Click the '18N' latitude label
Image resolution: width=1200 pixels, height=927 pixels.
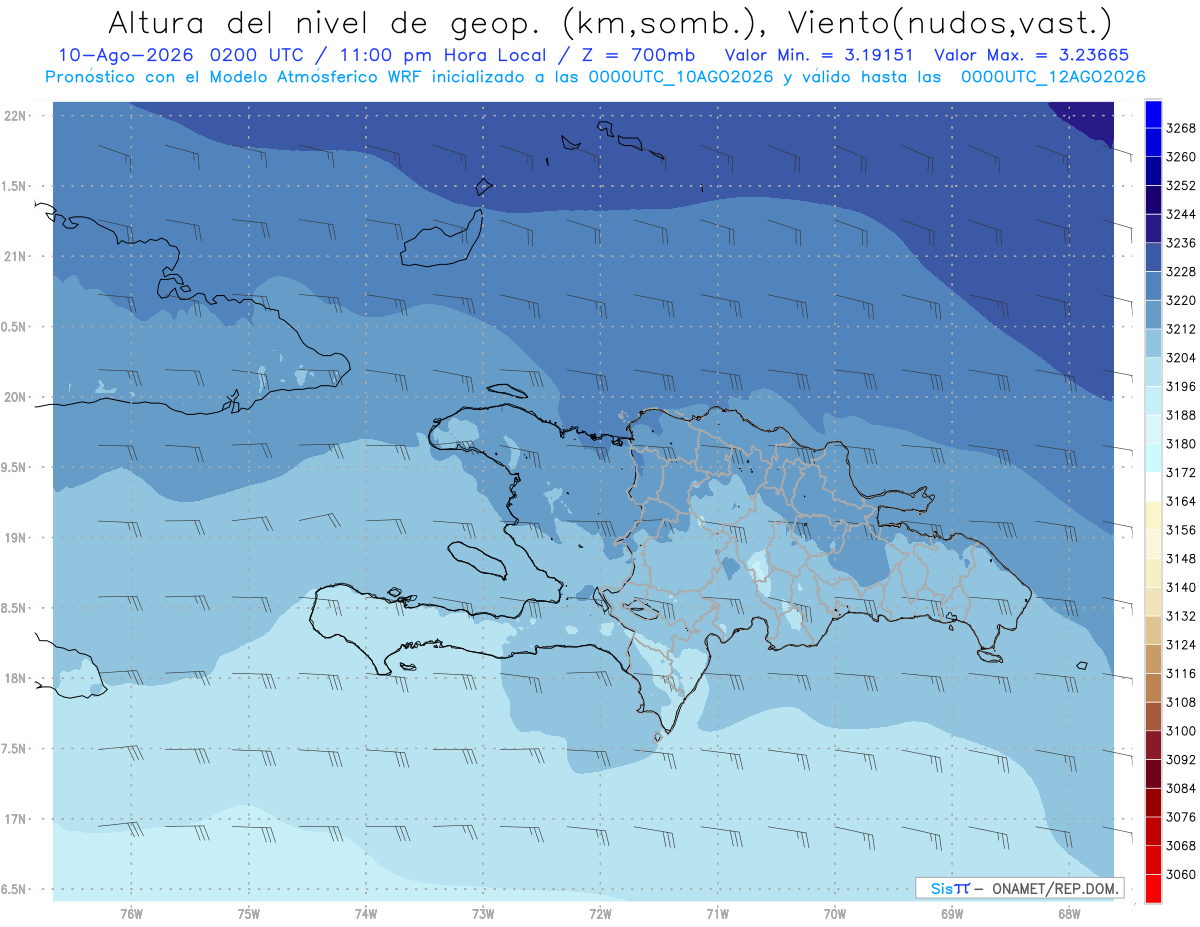point(15,679)
